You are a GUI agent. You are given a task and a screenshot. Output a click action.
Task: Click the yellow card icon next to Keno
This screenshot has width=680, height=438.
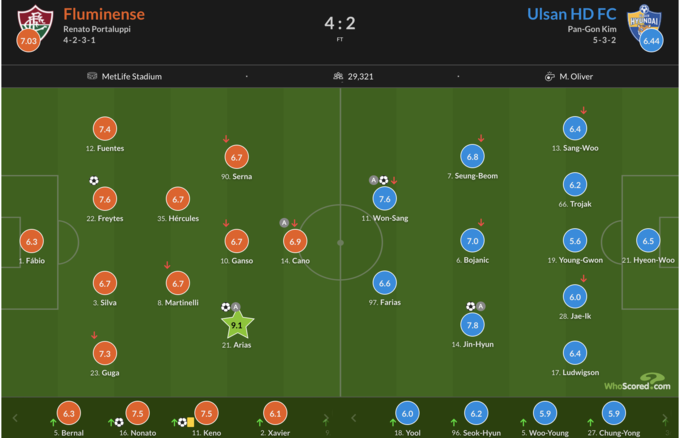tap(190, 422)
